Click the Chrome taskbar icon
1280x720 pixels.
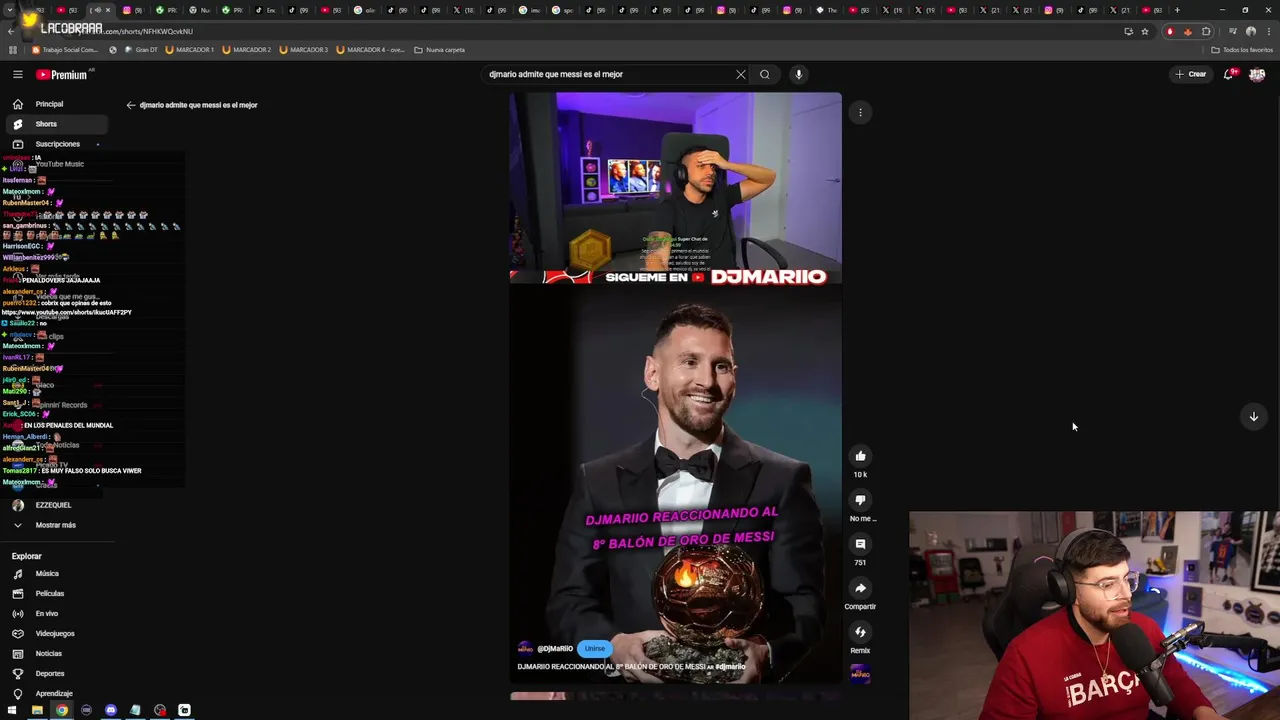[x=62, y=710]
